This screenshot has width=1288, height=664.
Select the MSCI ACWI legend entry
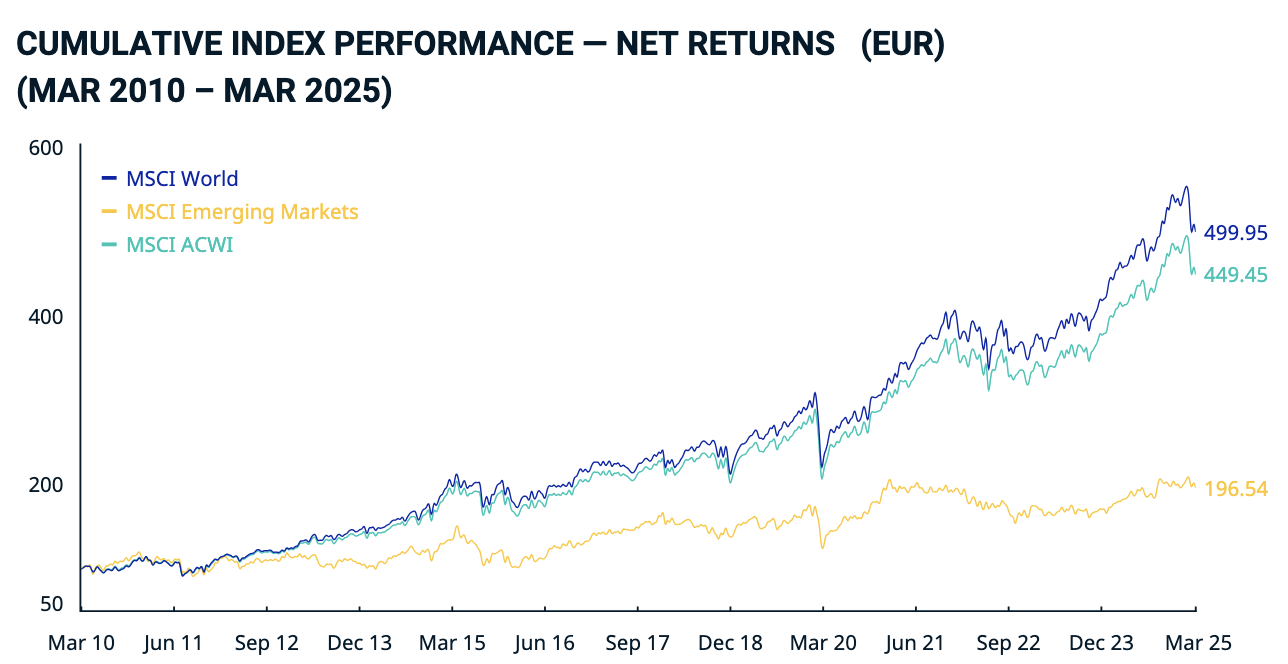179,245
